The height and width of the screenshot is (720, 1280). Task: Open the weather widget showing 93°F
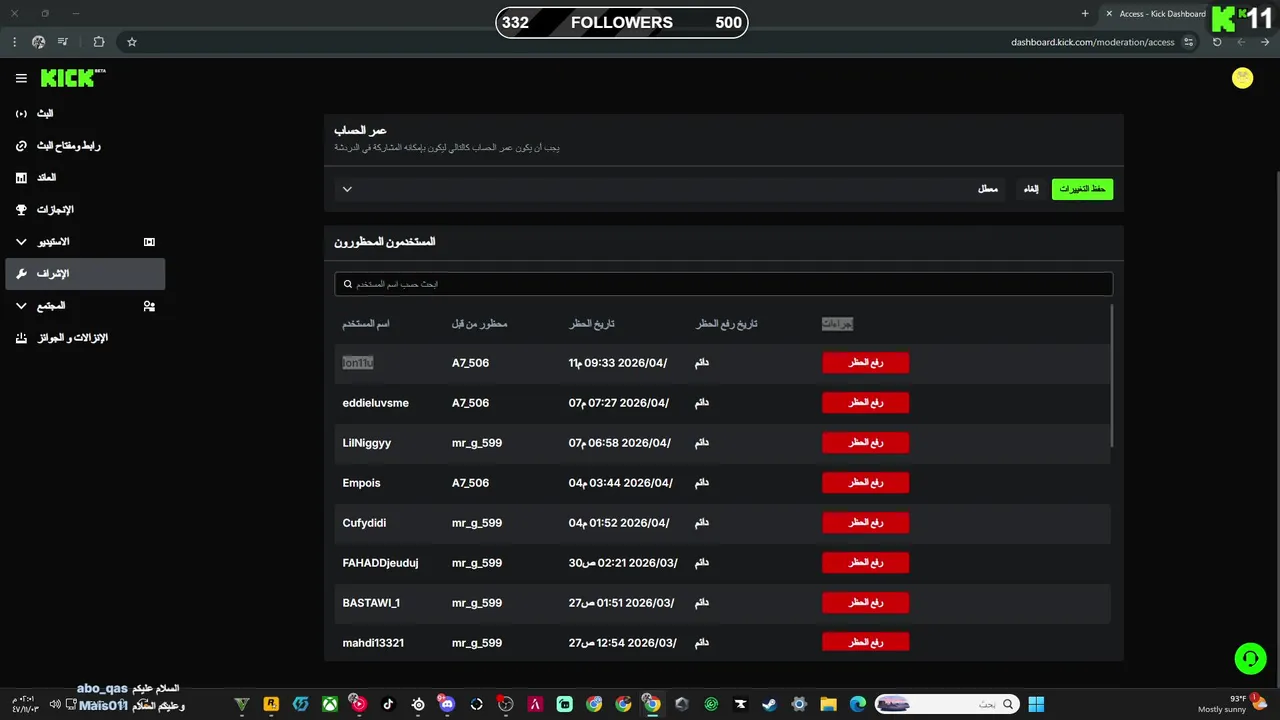tap(1234, 704)
